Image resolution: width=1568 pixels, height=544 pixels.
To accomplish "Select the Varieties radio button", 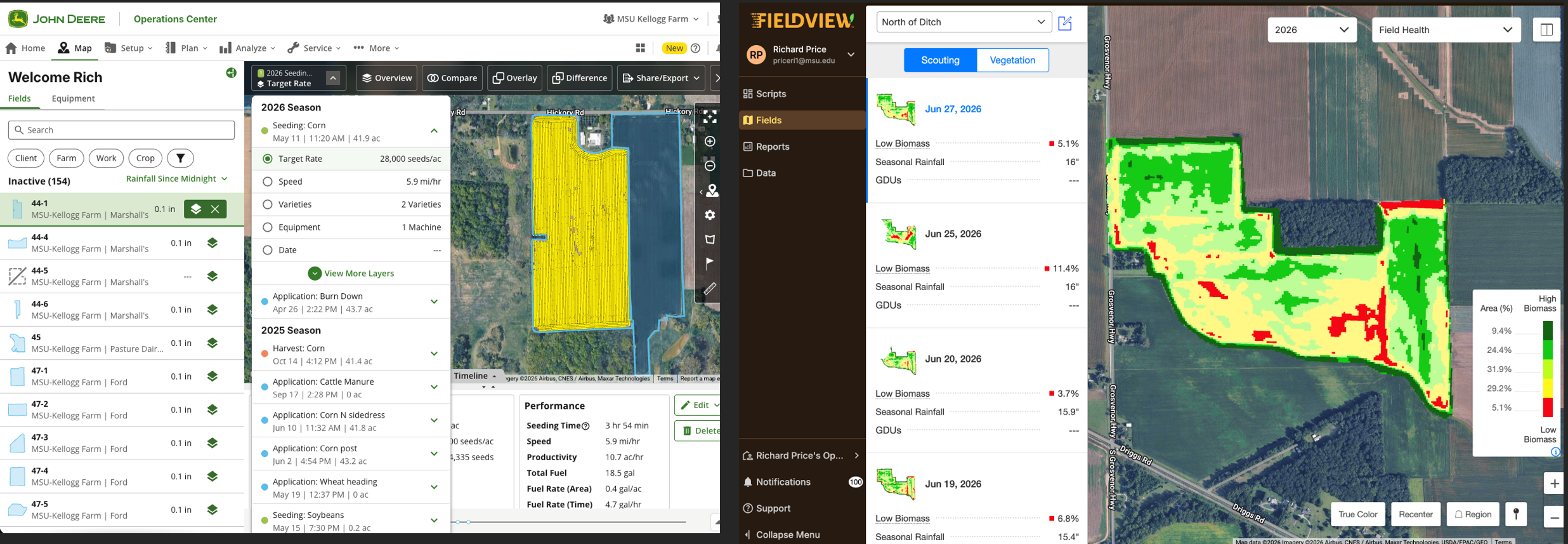I will click(x=268, y=204).
